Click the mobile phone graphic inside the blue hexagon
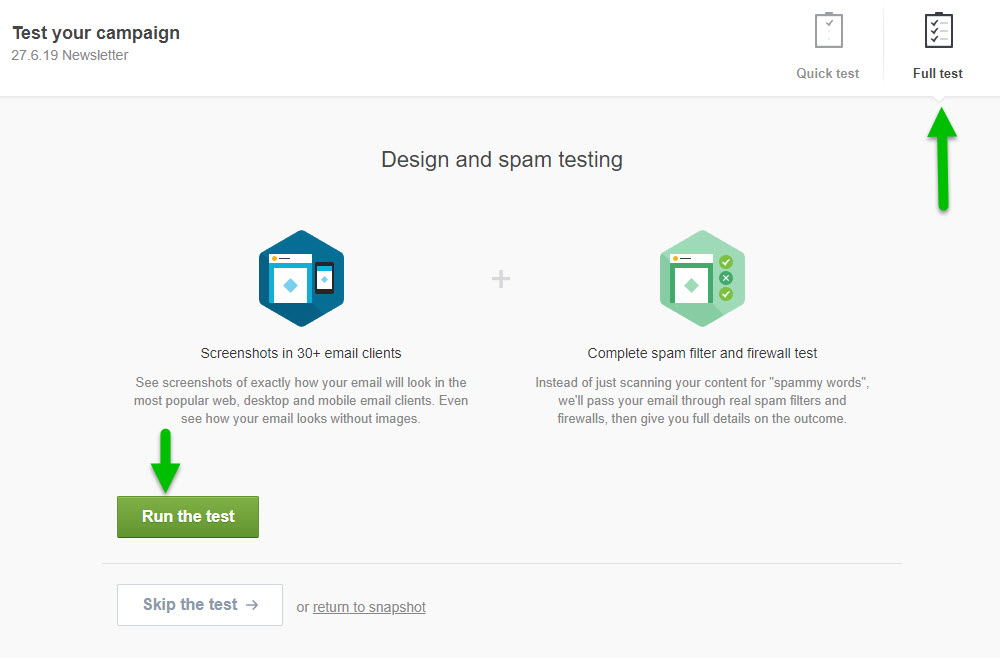Image resolution: width=1000 pixels, height=658 pixels. tap(324, 278)
